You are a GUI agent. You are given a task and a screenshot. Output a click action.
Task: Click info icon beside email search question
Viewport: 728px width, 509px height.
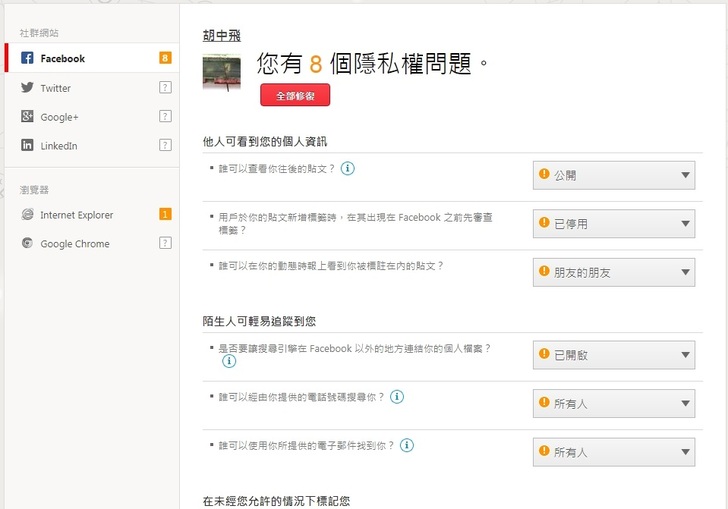407,445
